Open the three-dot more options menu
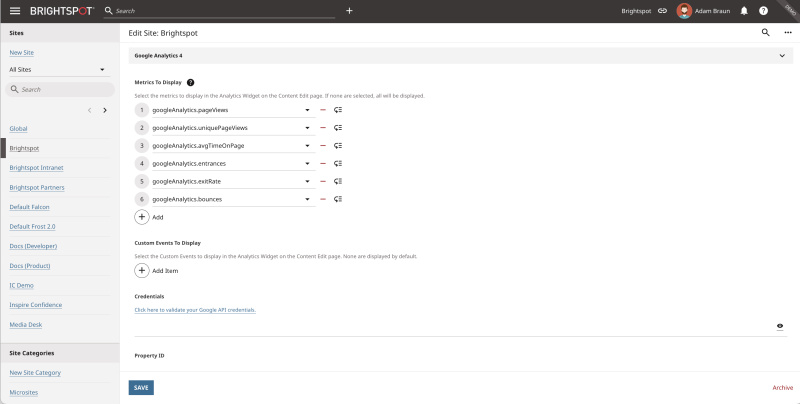The height and width of the screenshot is (404, 800). point(788,33)
